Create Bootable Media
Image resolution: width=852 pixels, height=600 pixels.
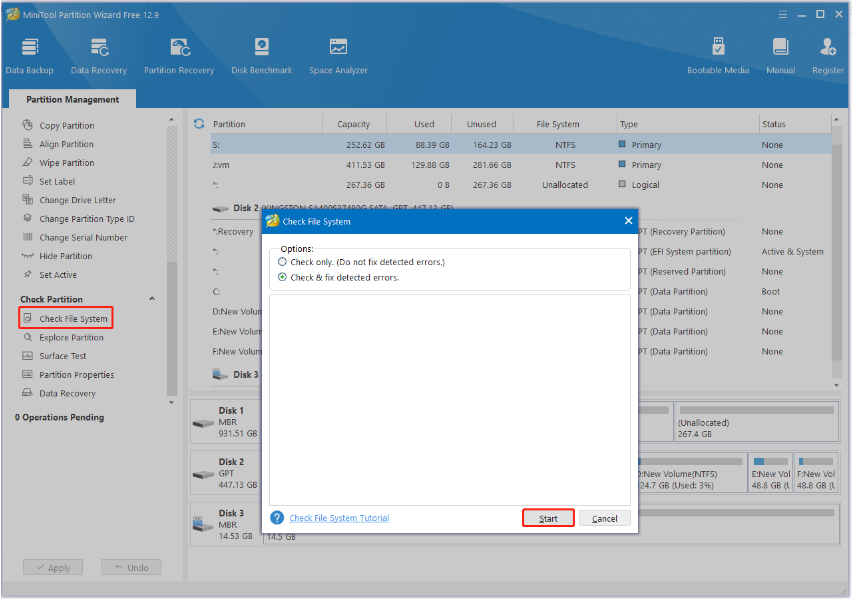click(x=718, y=55)
